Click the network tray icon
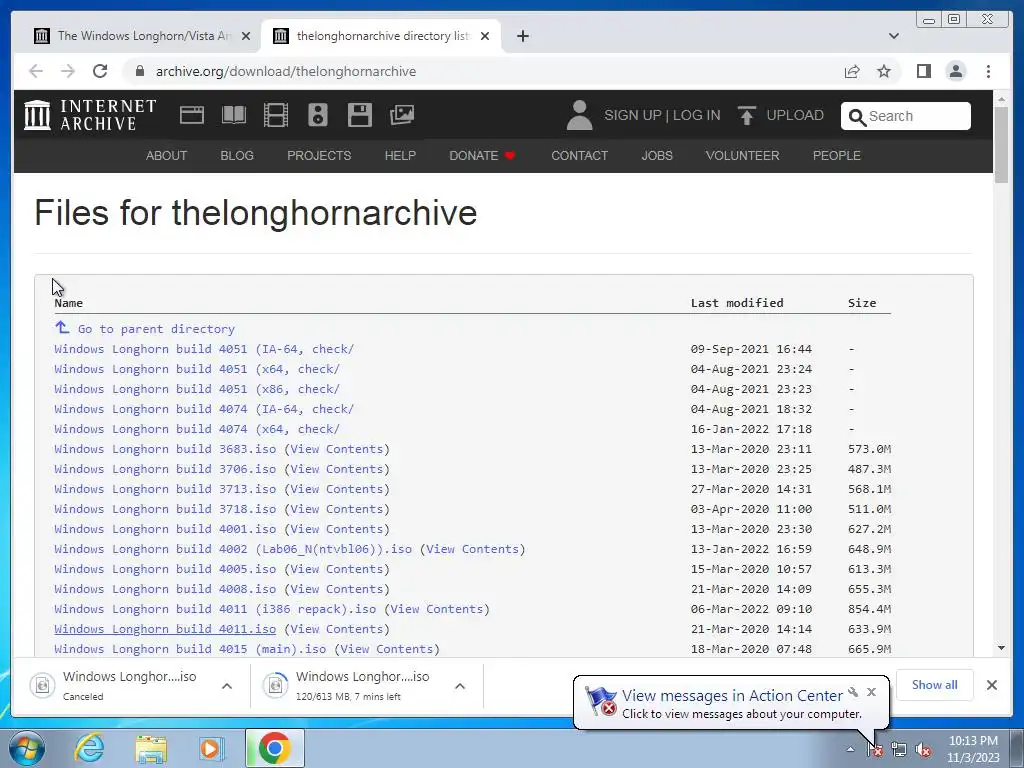The height and width of the screenshot is (768, 1024). (899, 750)
